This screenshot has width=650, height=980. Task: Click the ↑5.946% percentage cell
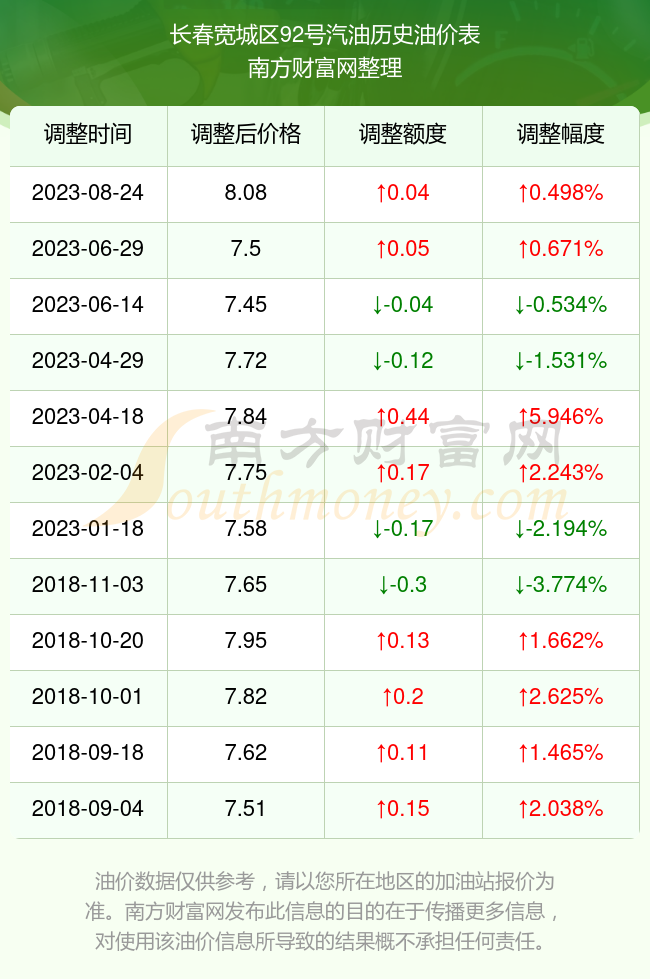[x=561, y=416]
